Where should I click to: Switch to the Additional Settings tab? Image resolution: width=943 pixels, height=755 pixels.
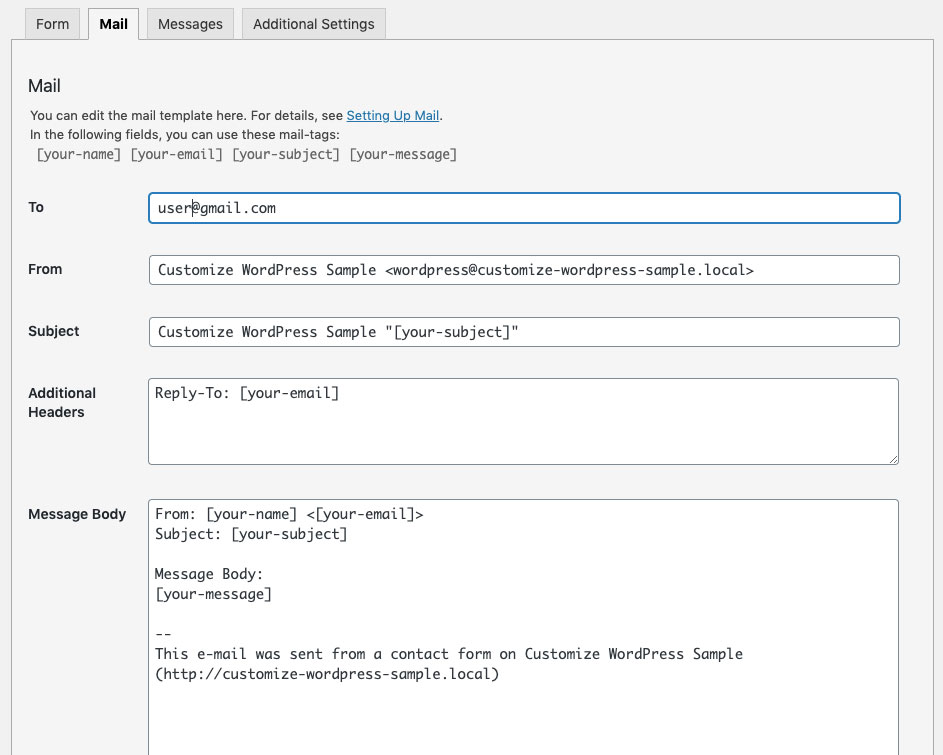[313, 23]
